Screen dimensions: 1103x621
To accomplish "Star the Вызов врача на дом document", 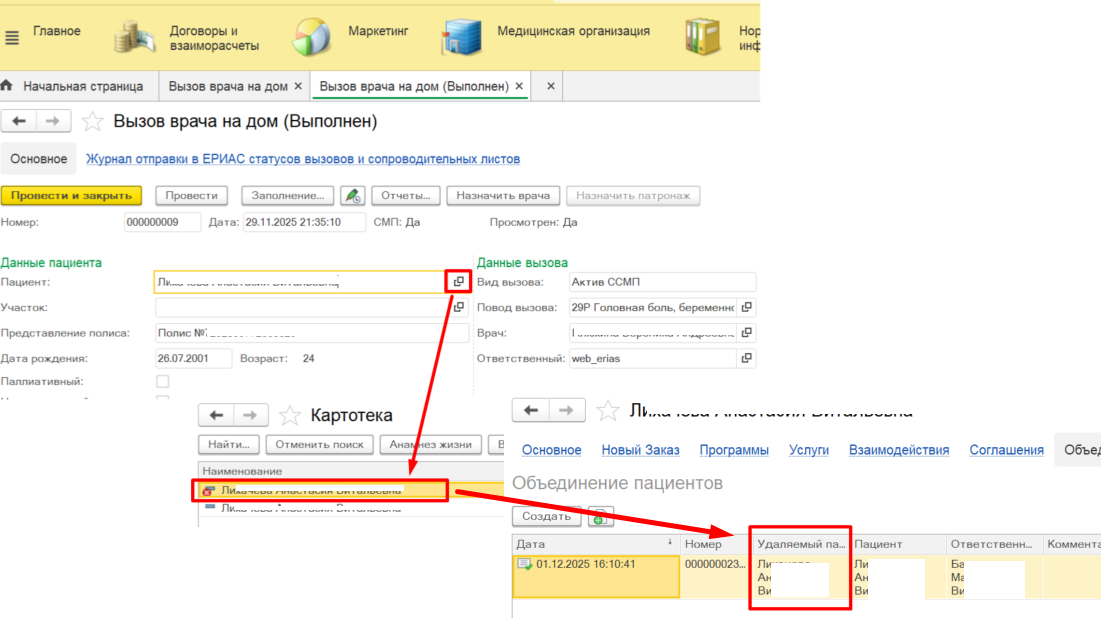I will pyautogui.click(x=92, y=122).
